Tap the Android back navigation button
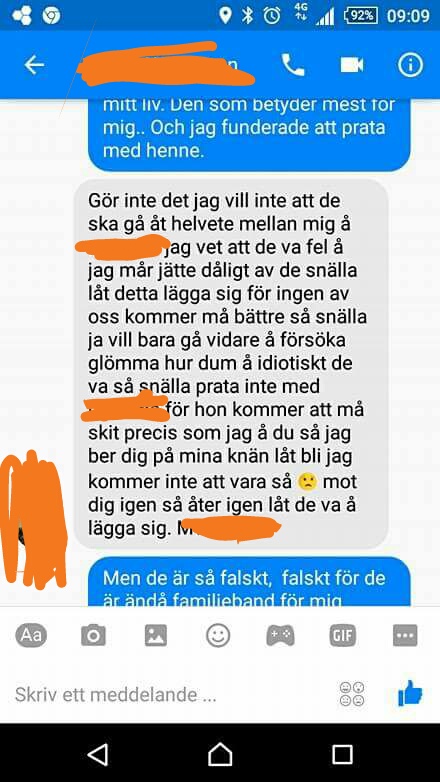This screenshot has height=782, width=440. pyautogui.click(x=99, y=755)
